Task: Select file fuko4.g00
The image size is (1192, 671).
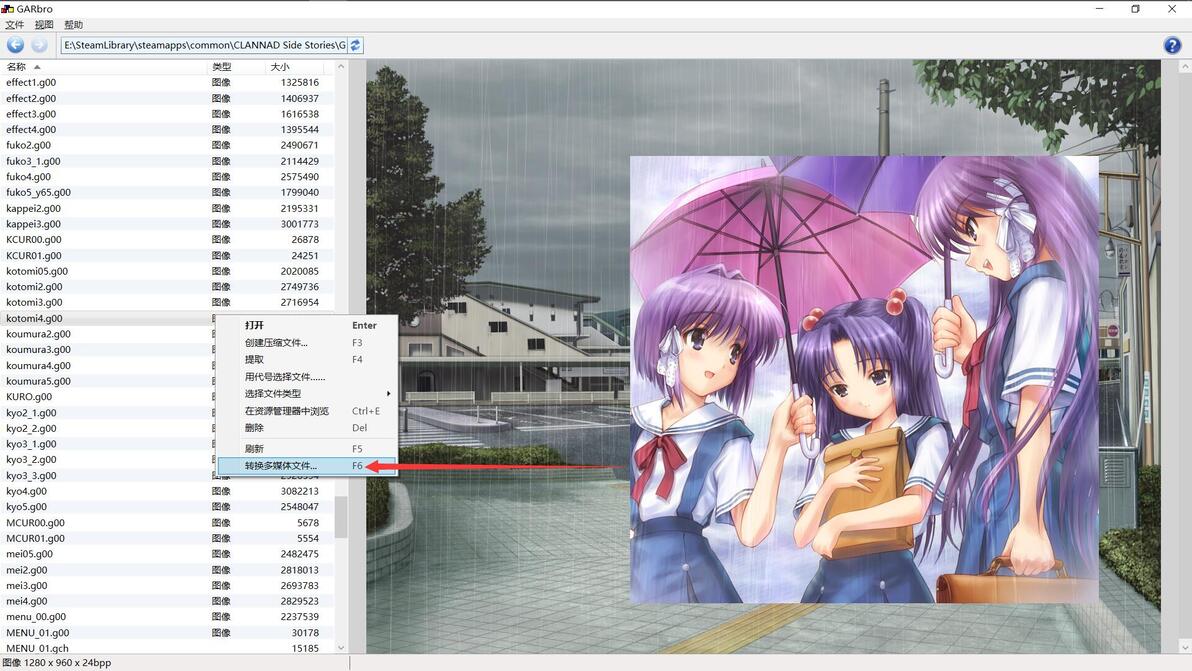Action: (x=29, y=176)
